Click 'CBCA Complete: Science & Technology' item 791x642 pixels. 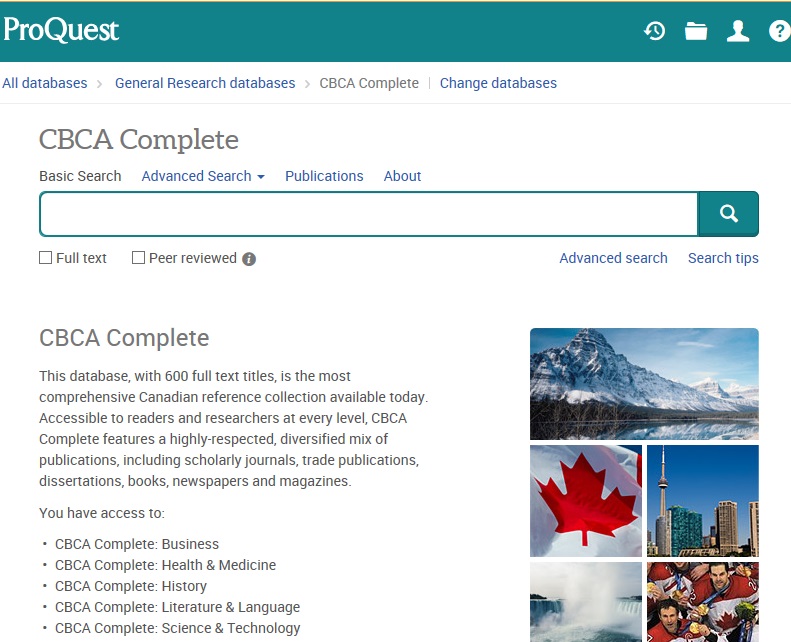[178, 628]
